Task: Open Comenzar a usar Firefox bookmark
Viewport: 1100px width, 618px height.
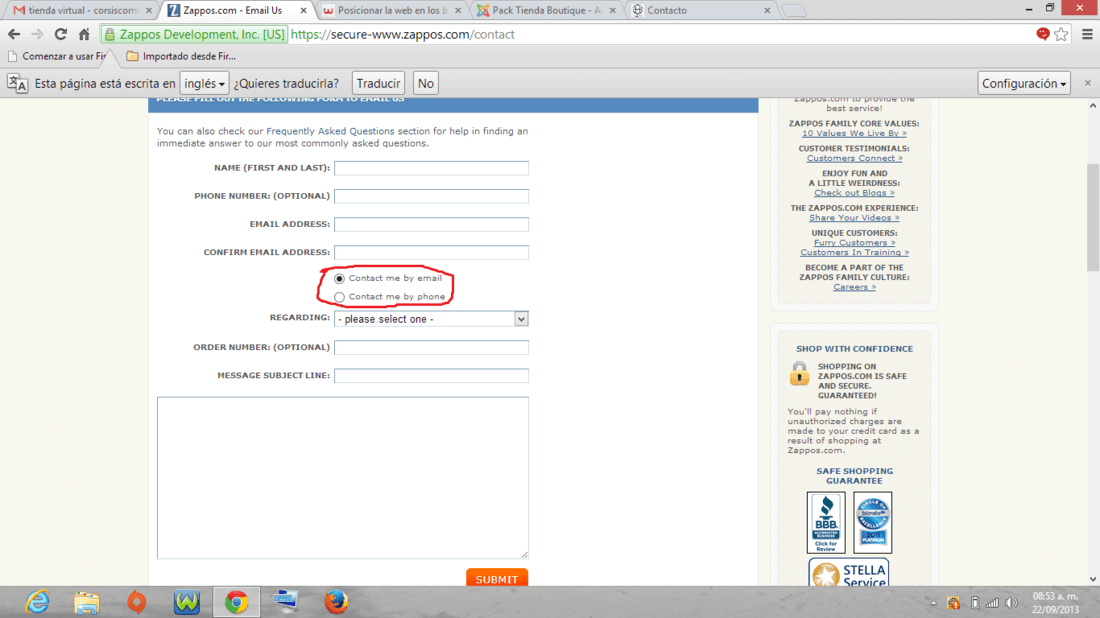Action: pos(58,56)
